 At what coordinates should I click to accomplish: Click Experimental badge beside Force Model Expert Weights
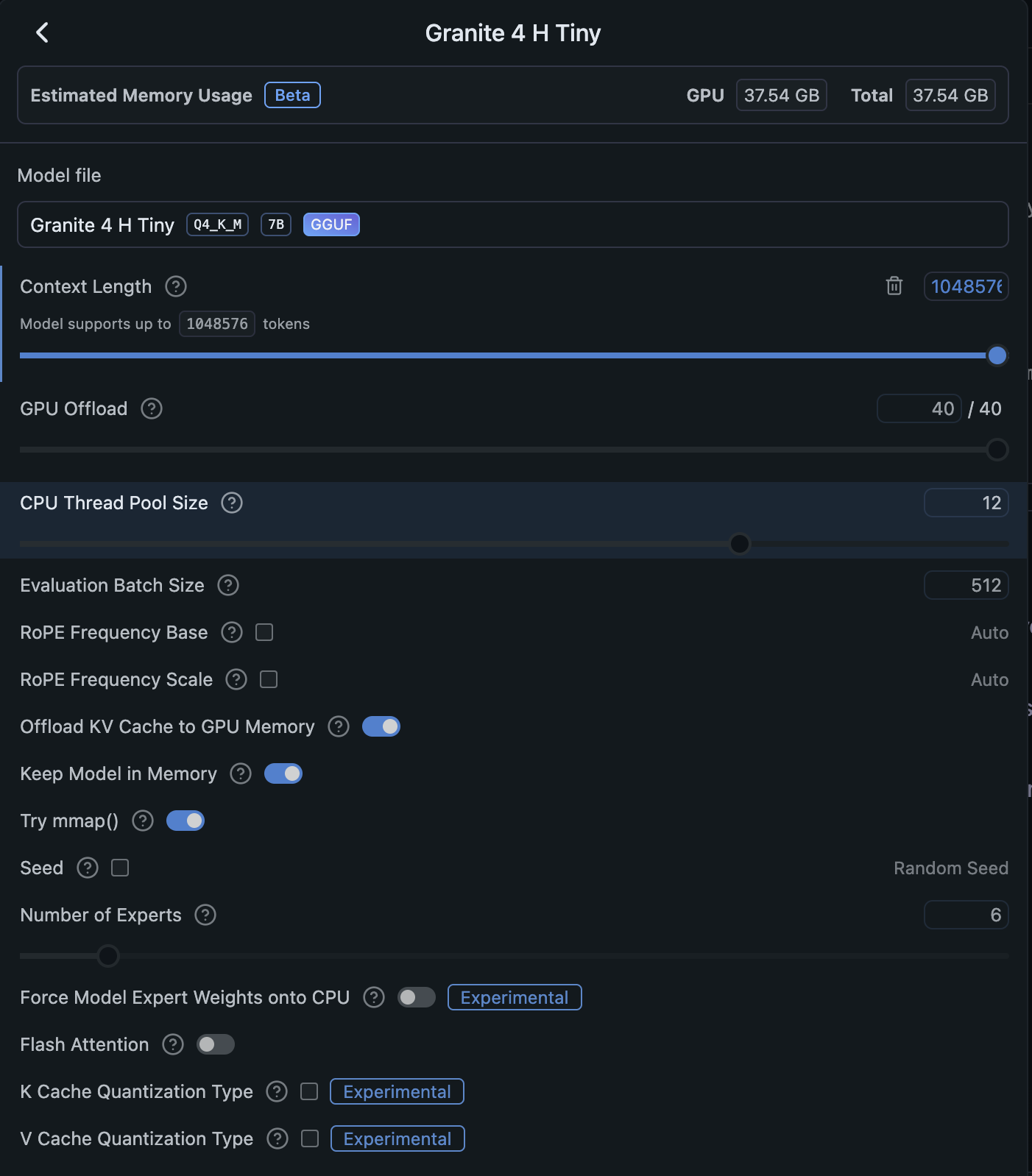(515, 997)
